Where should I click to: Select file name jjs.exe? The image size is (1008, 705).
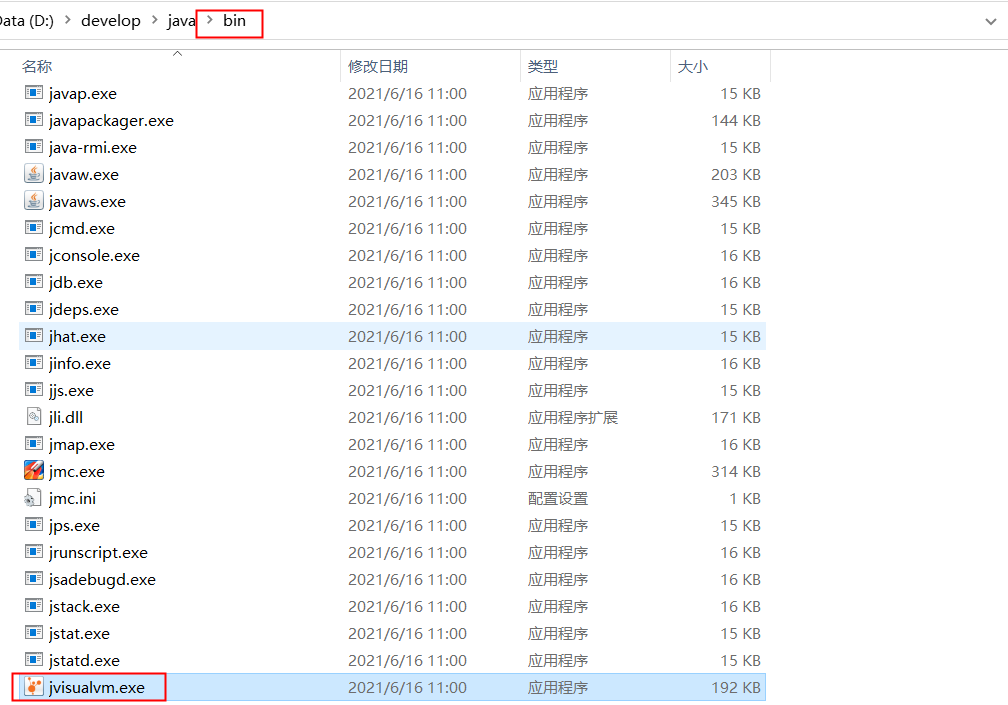(71, 391)
